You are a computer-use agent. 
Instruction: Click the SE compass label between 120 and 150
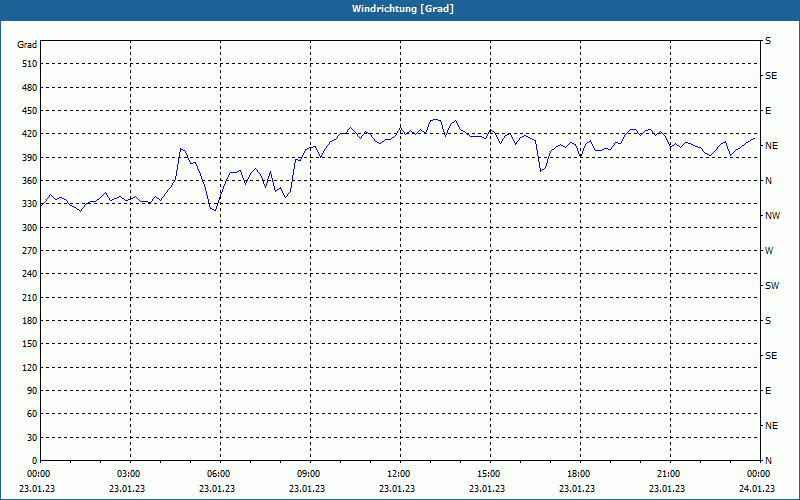coord(771,356)
